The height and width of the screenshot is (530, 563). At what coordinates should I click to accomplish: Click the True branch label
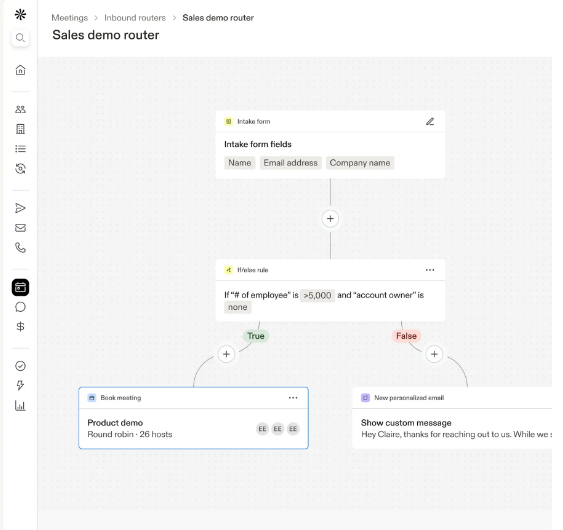pos(256,336)
